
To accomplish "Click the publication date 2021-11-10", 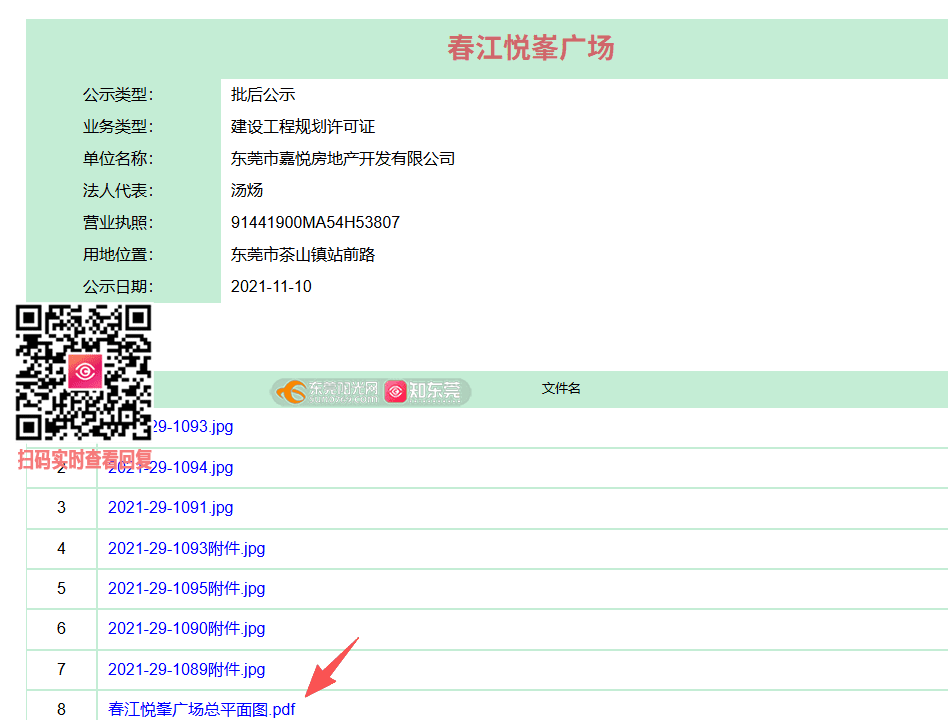I will (x=271, y=286).
